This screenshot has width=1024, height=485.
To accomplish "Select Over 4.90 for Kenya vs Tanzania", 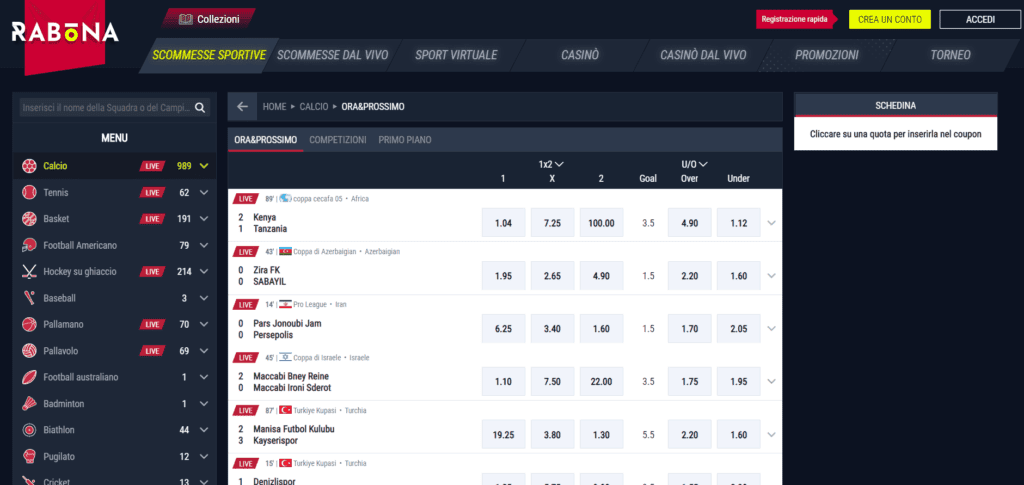I will [x=690, y=223].
